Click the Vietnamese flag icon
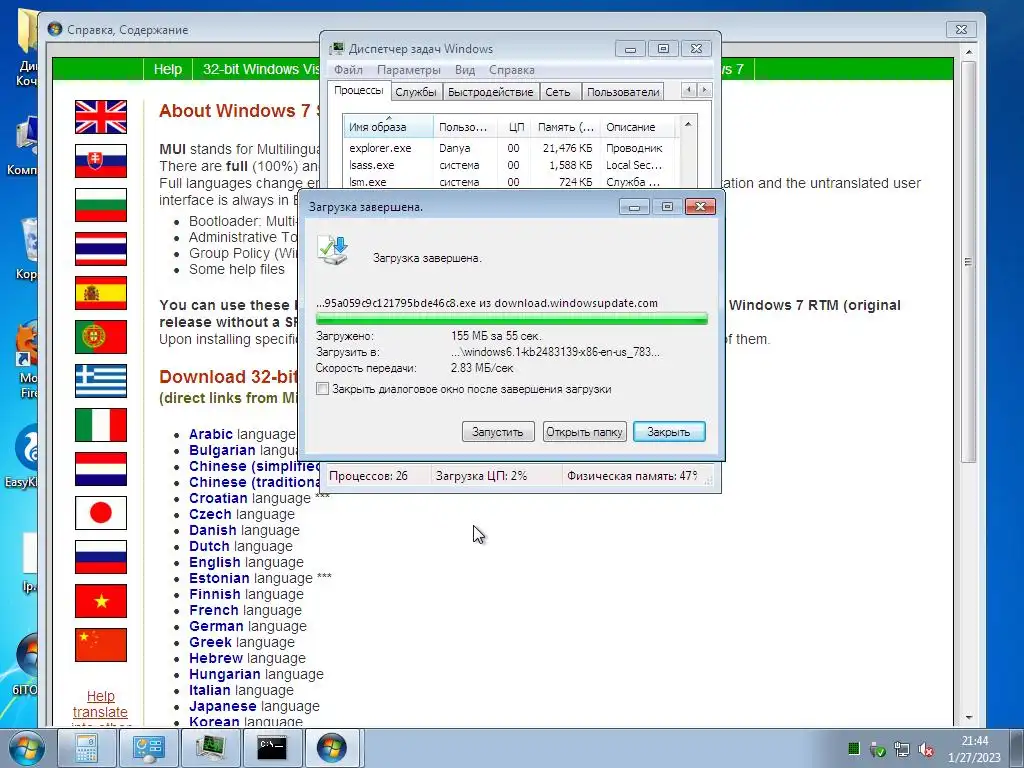This screenshot has height=768, width=1024. [x=101, y=601]
